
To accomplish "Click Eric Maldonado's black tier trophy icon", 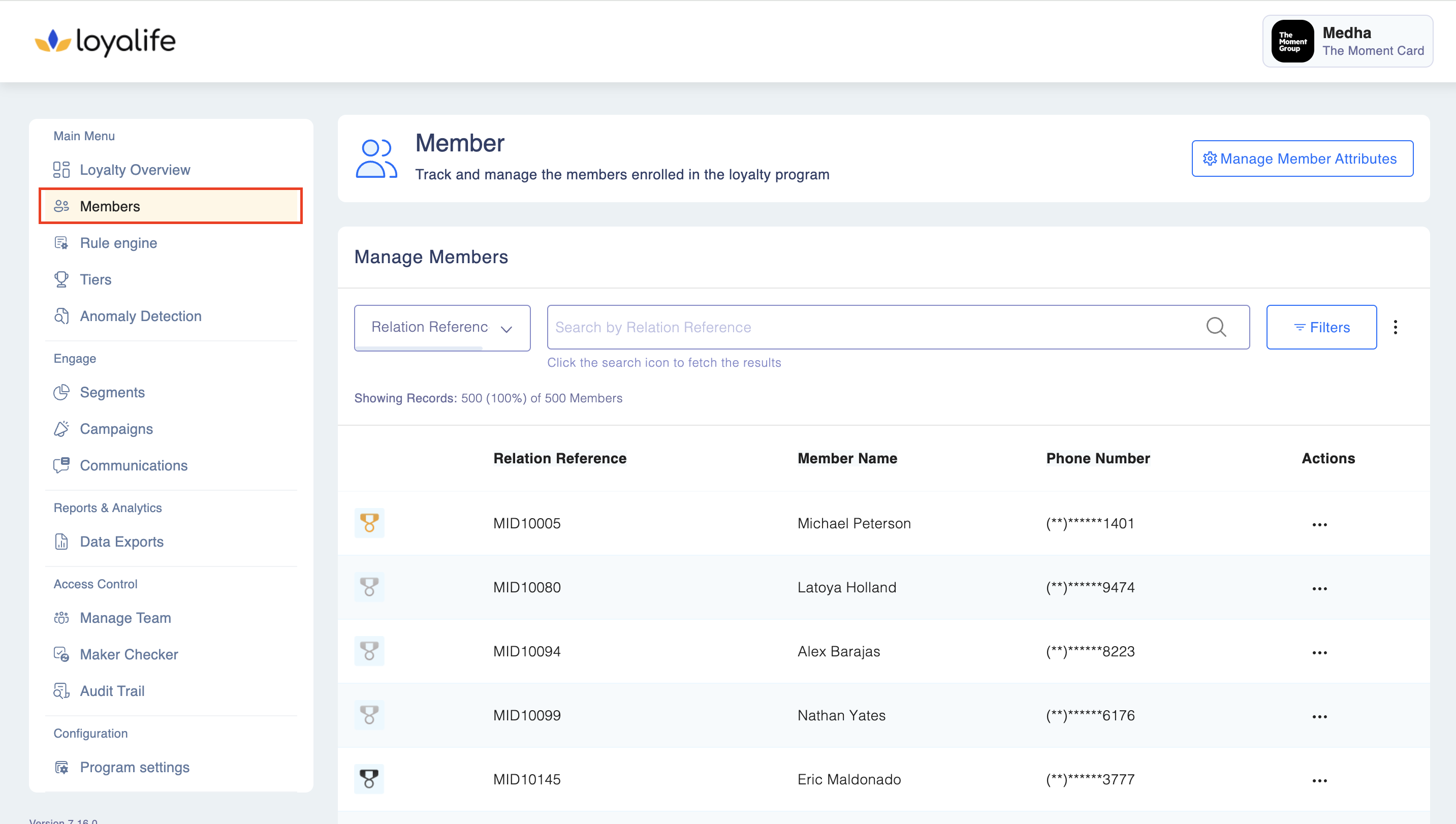I will pos(369,779).
